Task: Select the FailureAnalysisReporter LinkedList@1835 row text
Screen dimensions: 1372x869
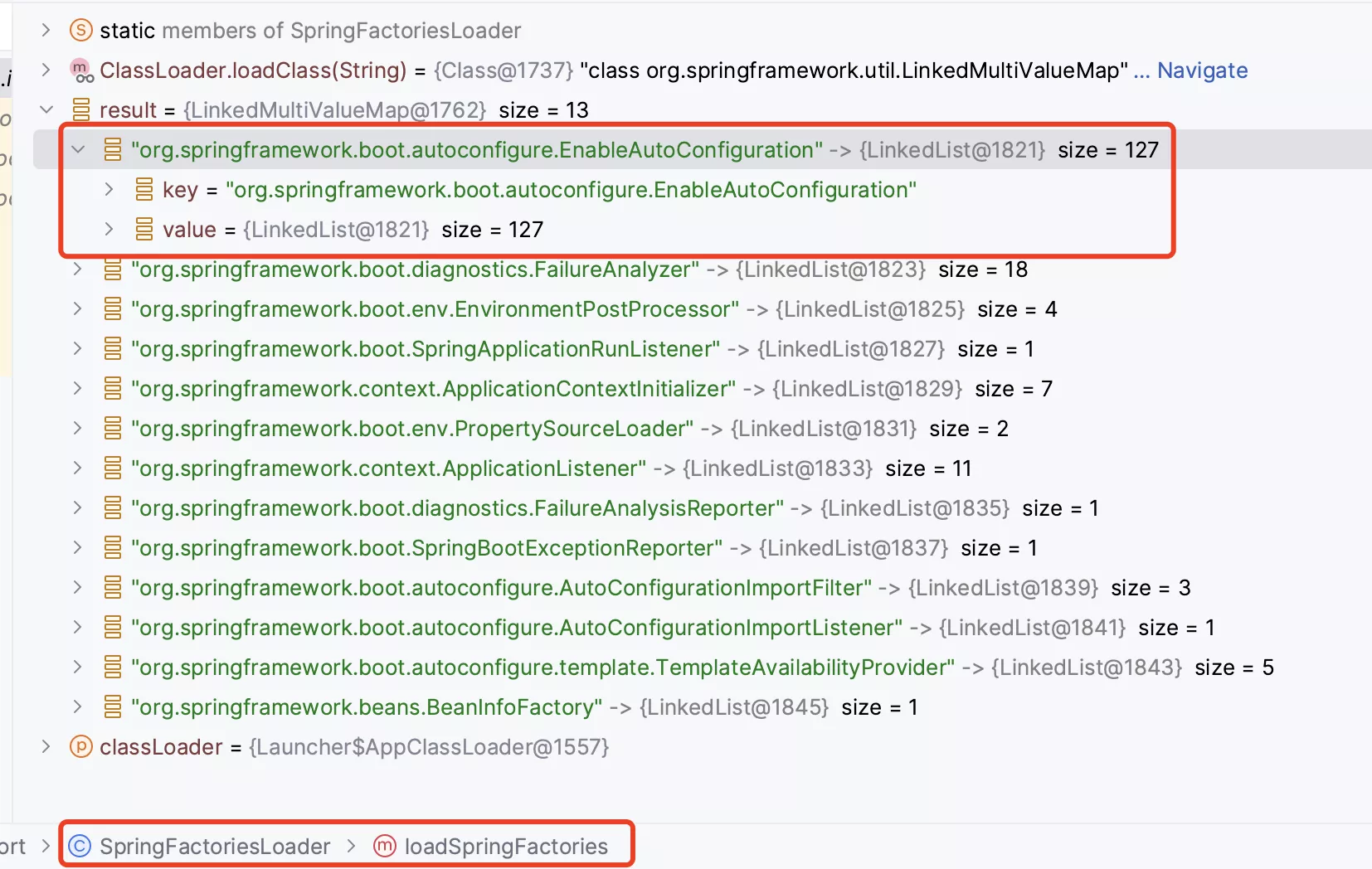Action: 615,508
